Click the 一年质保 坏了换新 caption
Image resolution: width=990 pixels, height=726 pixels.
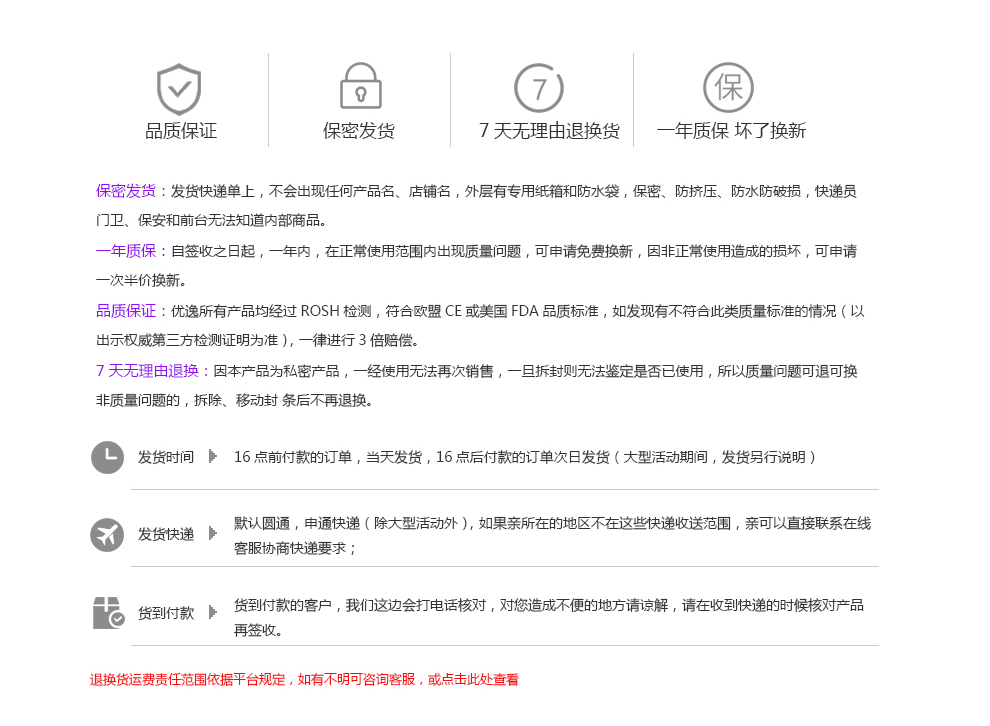[731, 131]
